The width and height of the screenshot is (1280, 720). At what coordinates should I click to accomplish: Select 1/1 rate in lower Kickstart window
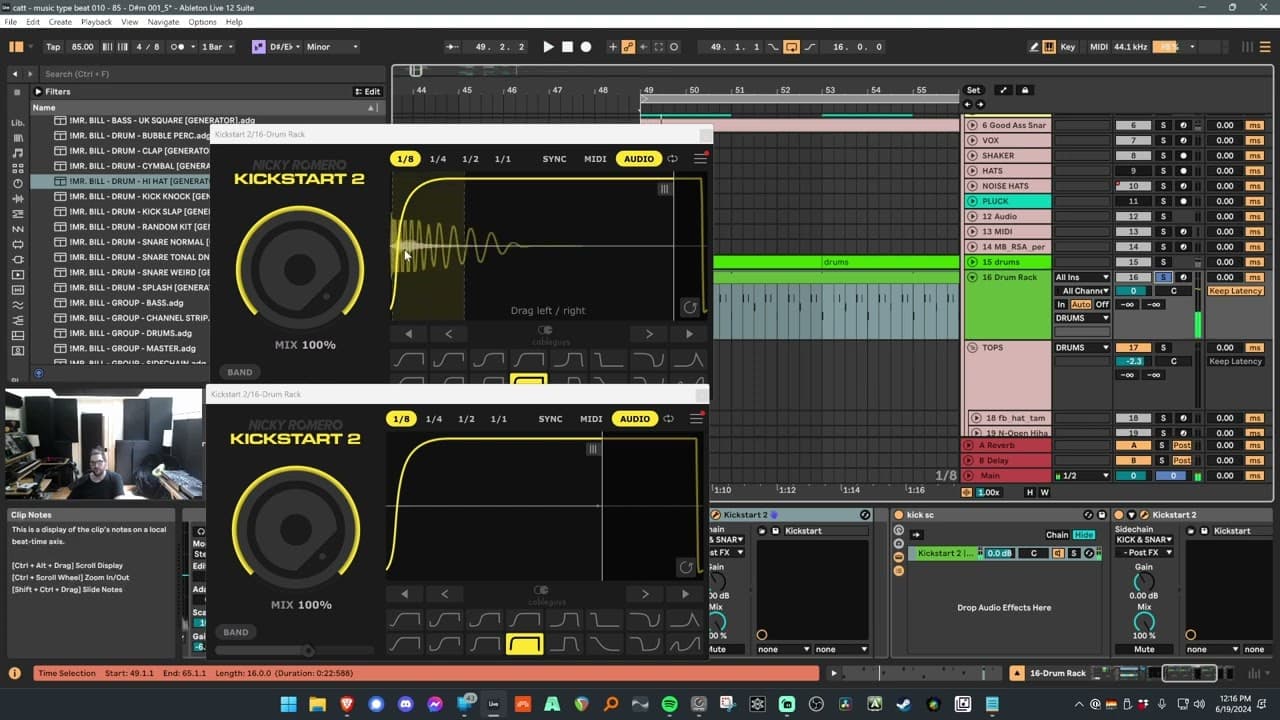[x=499, y=419]
